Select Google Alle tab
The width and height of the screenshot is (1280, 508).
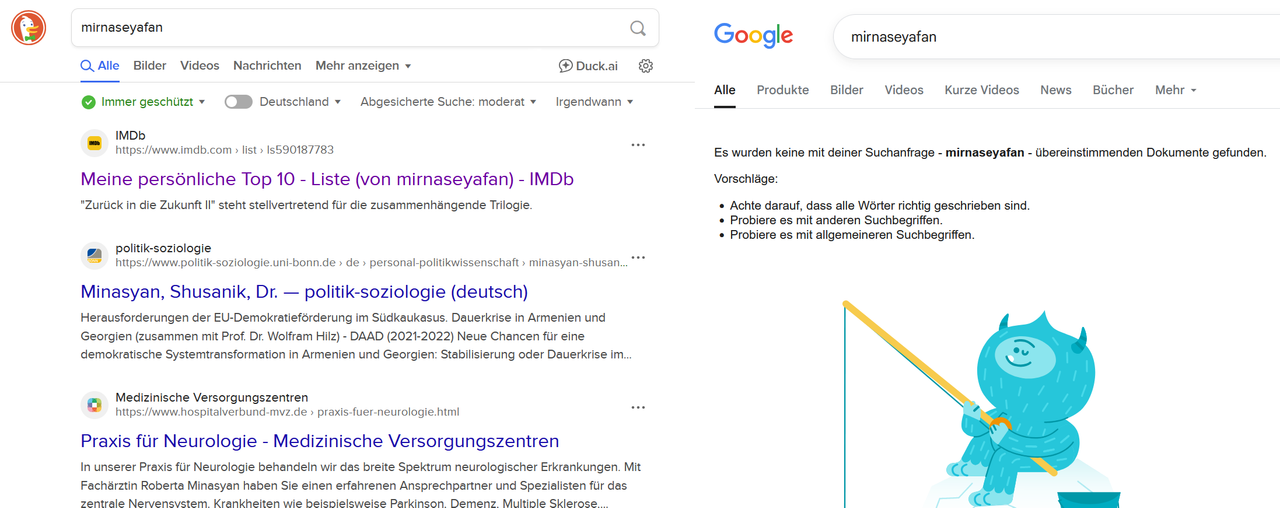pyautogui.click(x=725, y=90)
